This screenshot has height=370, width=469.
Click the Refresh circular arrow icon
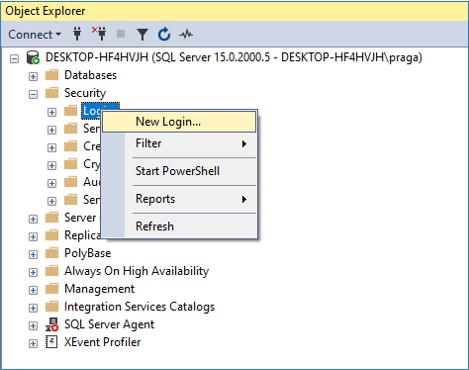pyautogui.click(x=164, y=34)
